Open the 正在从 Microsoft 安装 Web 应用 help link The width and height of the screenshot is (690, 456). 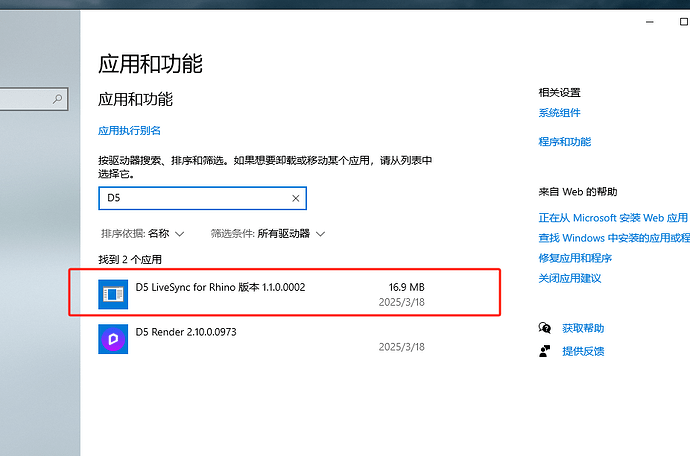tap(613, 218)
